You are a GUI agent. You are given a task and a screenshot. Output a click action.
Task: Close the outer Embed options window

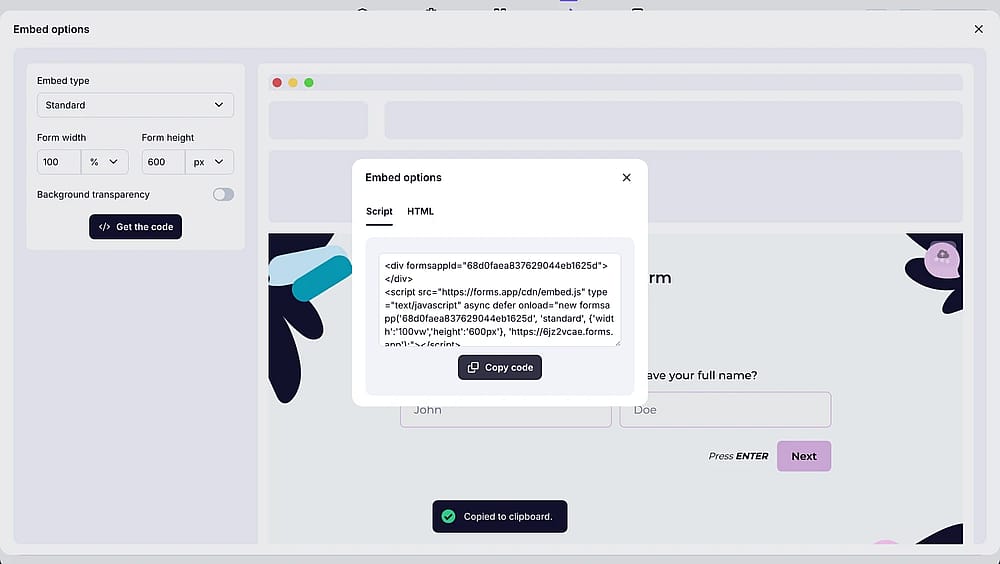[x=978, y=29]
